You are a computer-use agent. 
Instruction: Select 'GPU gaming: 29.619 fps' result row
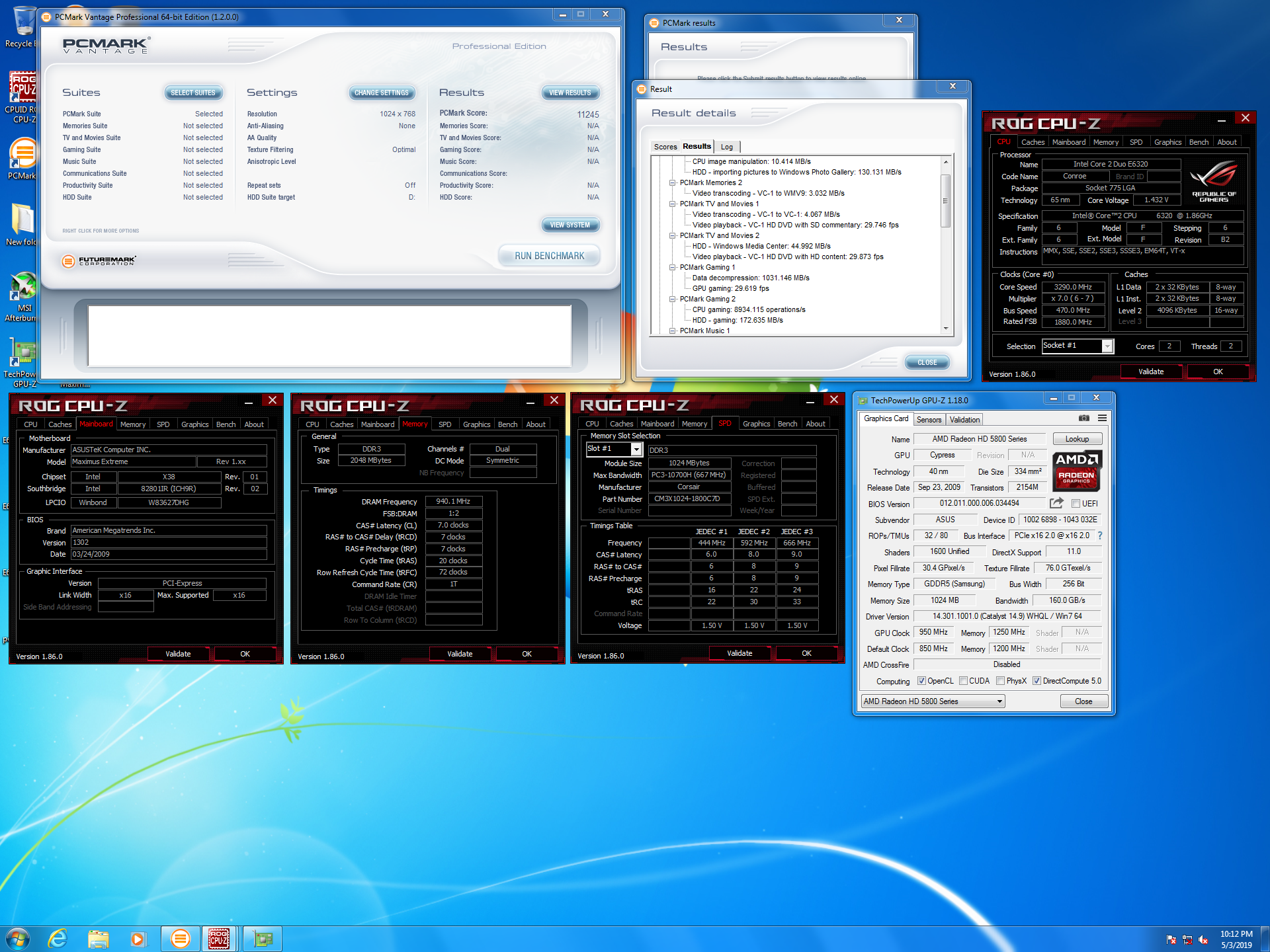coord(731,288)
